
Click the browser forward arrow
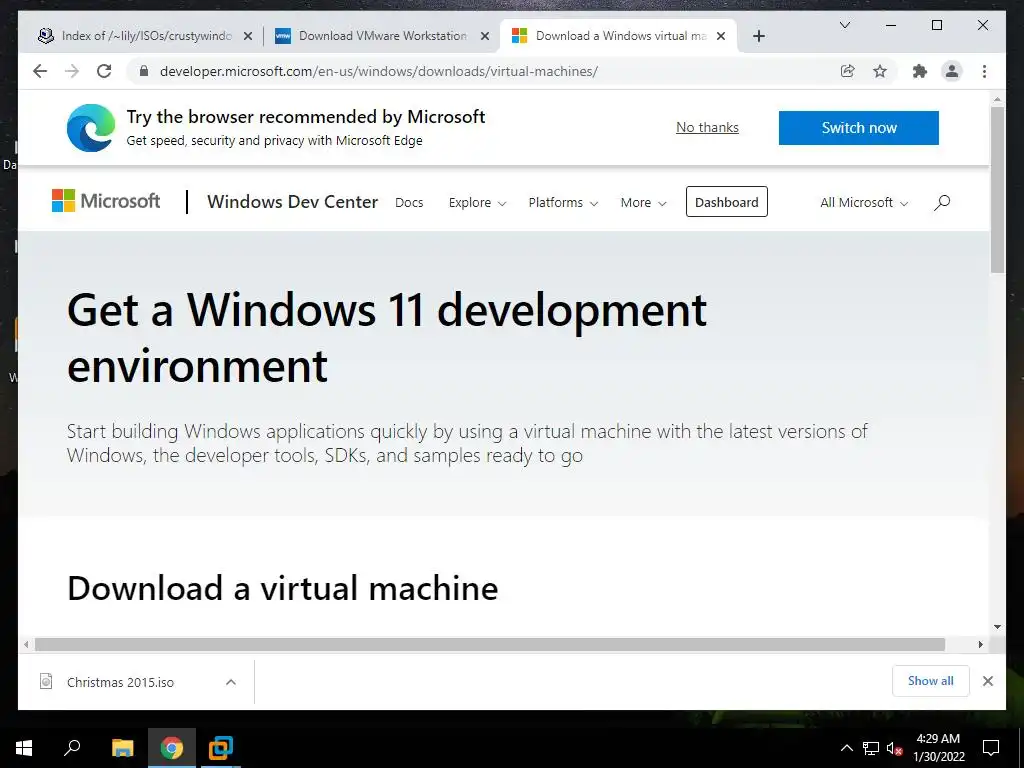click(x=72, y=71)
